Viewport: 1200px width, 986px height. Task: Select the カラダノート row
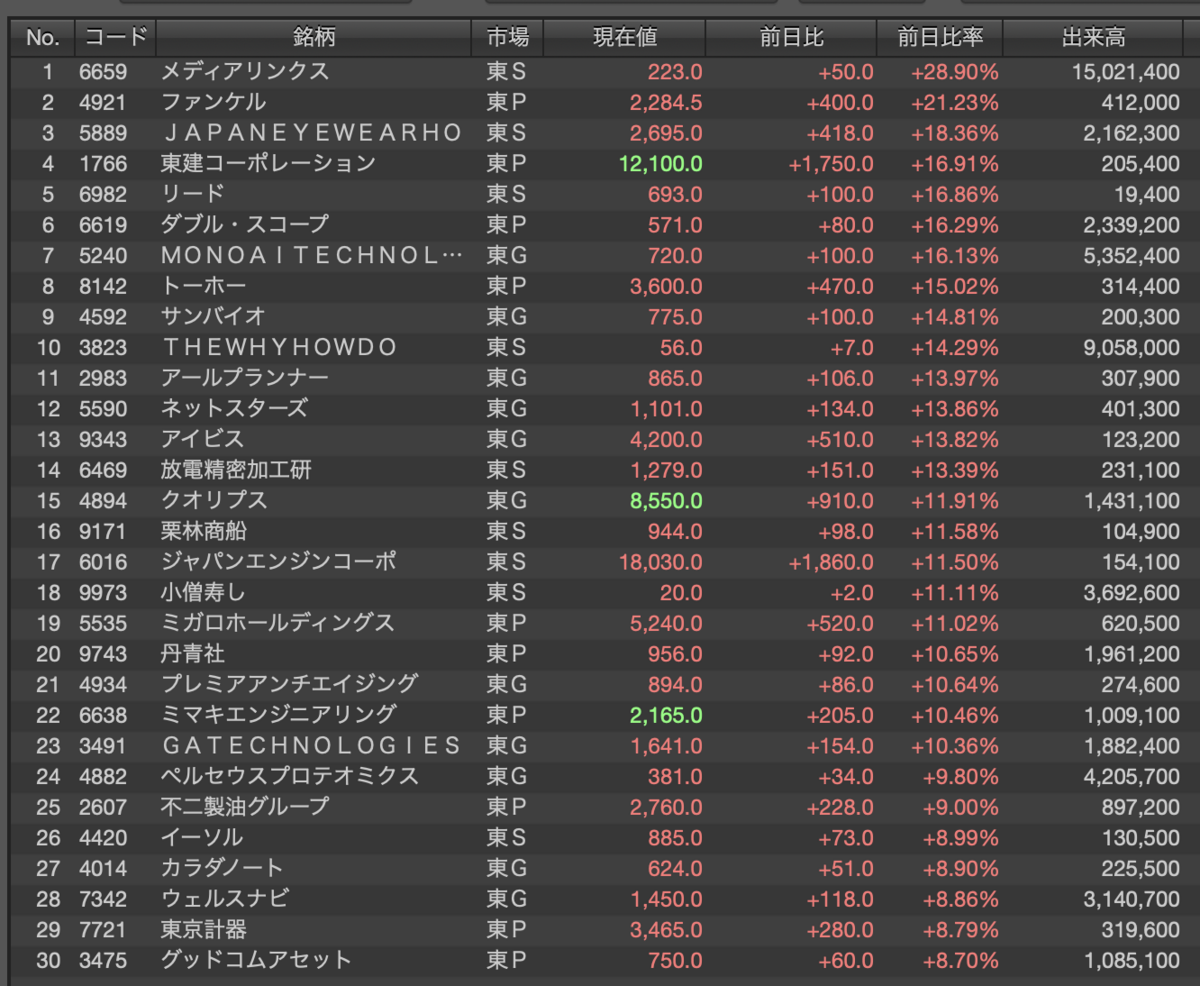(600, 868)
